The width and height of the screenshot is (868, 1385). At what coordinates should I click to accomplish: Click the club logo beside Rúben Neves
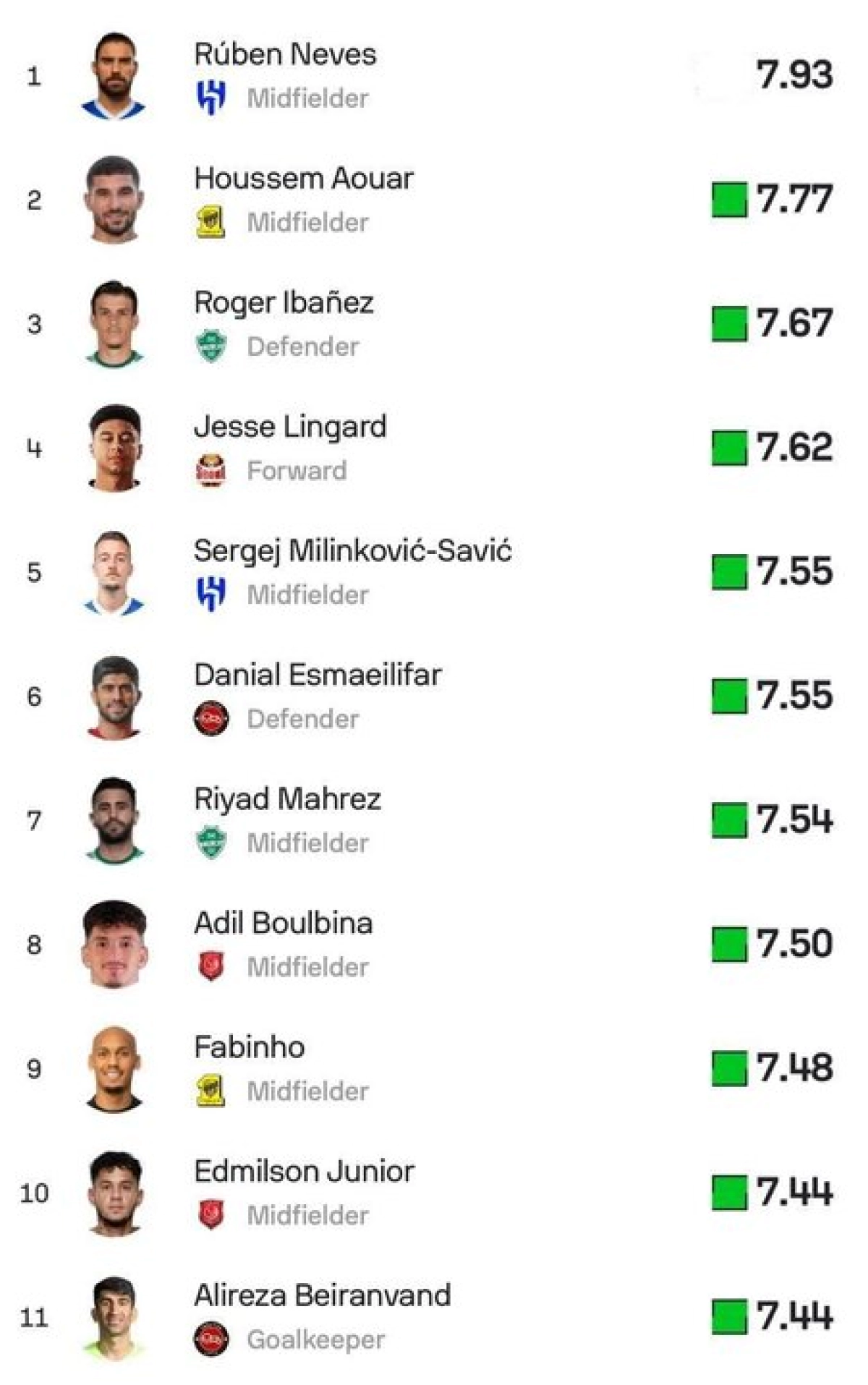[211, 98]
